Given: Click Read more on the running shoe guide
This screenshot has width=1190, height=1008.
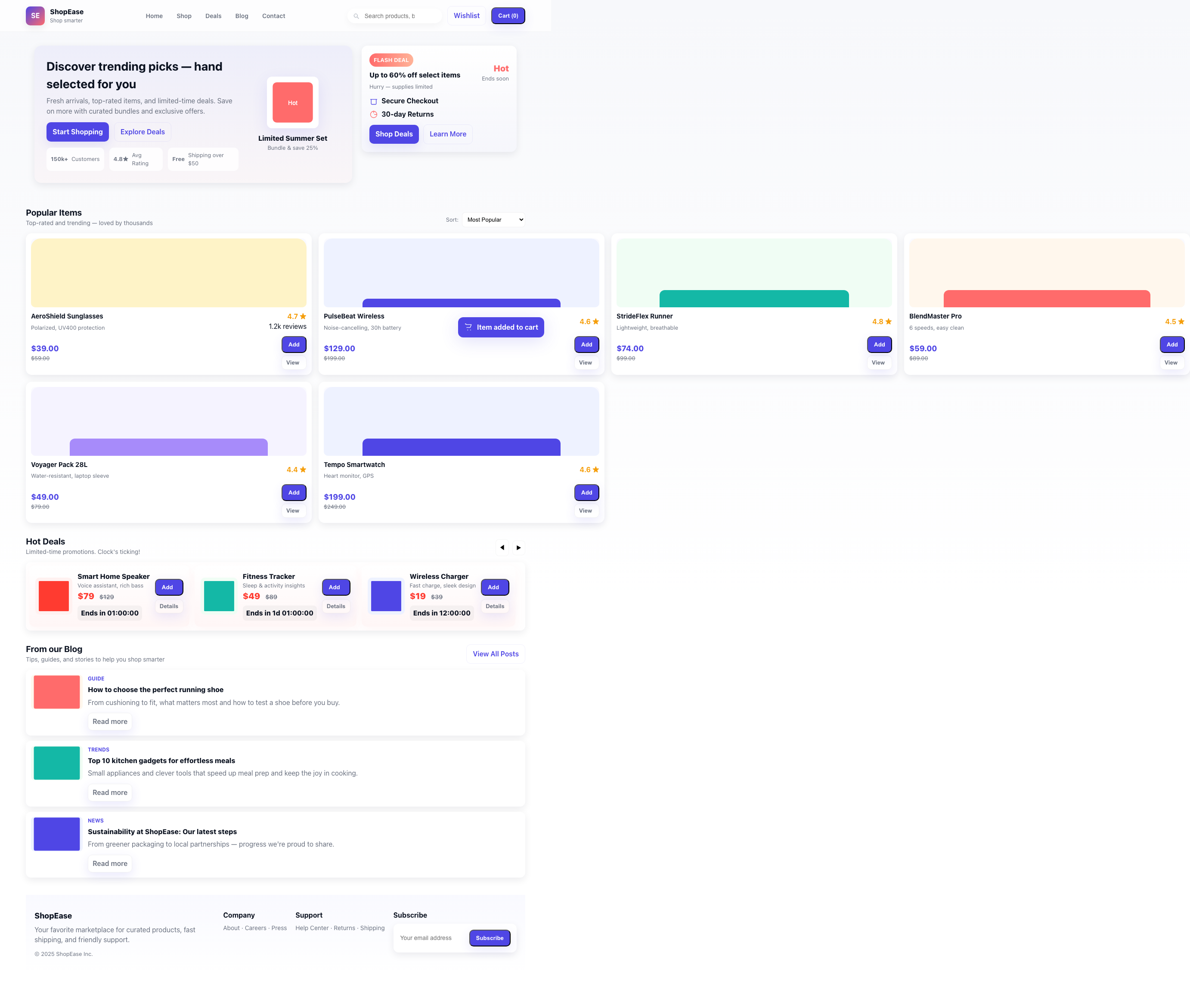Looking at the screenshot, I should tap(110, 721).
